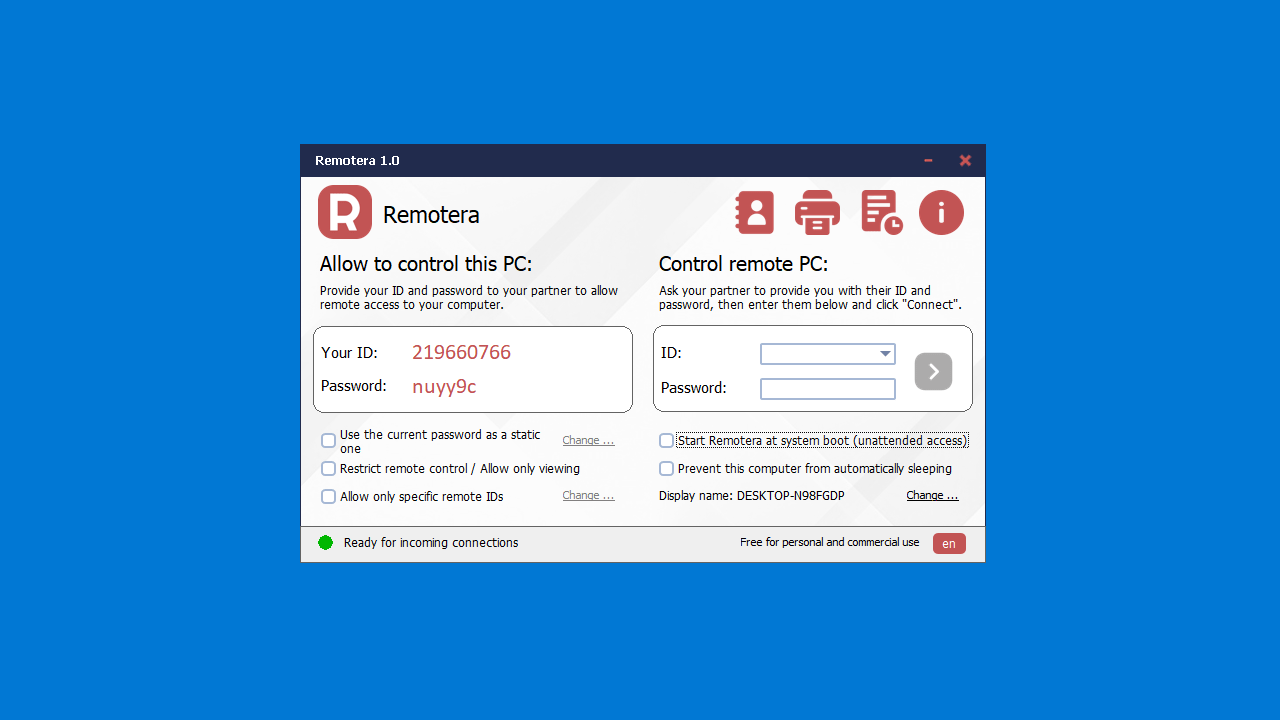The height and width of the screenshot is (720, 1280).
Task: Click the Ready for incoming connections status
Action: click(x=431, y=543)
